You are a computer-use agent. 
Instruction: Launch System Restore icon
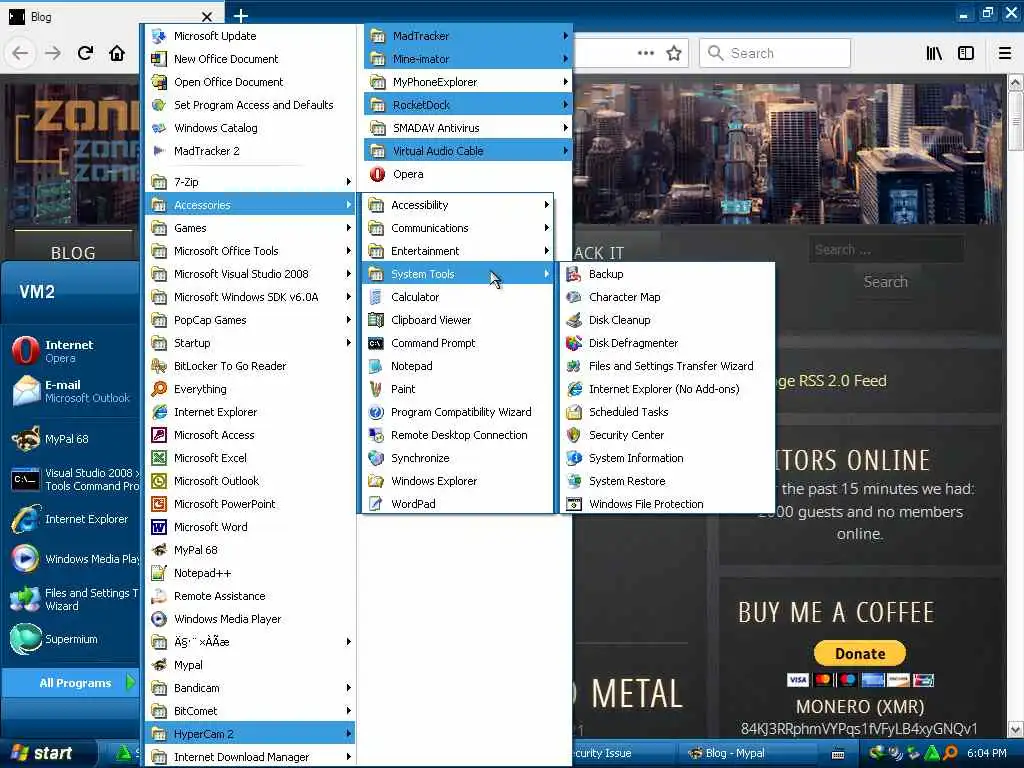574,481
